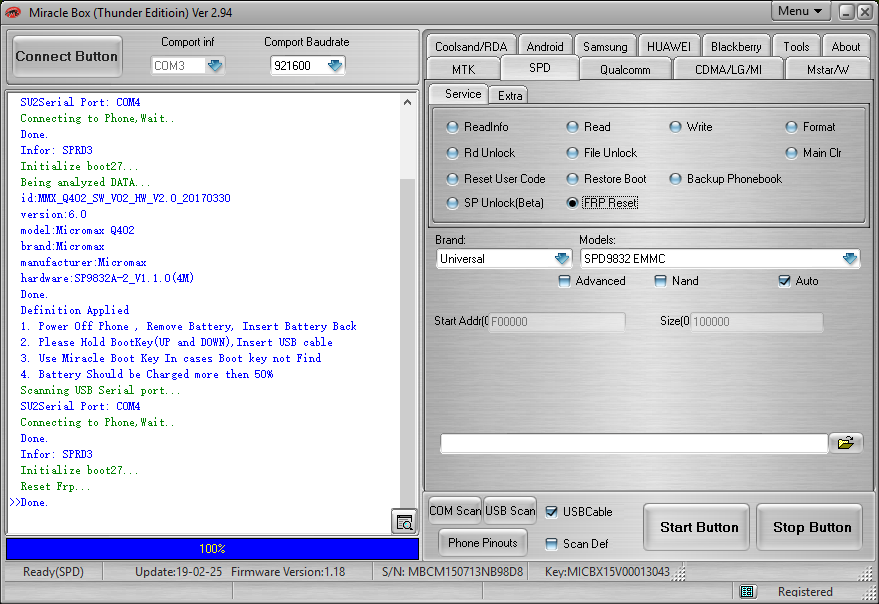Select the Reset User Code radio option

(496, 179)
